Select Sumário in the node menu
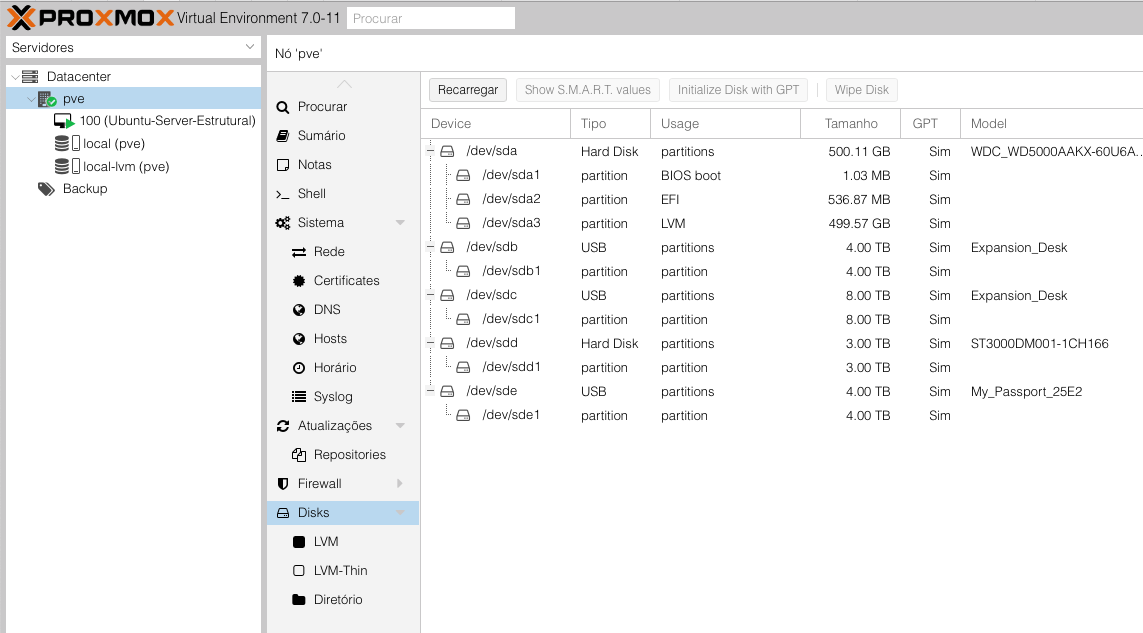 [x=321, y=136]
